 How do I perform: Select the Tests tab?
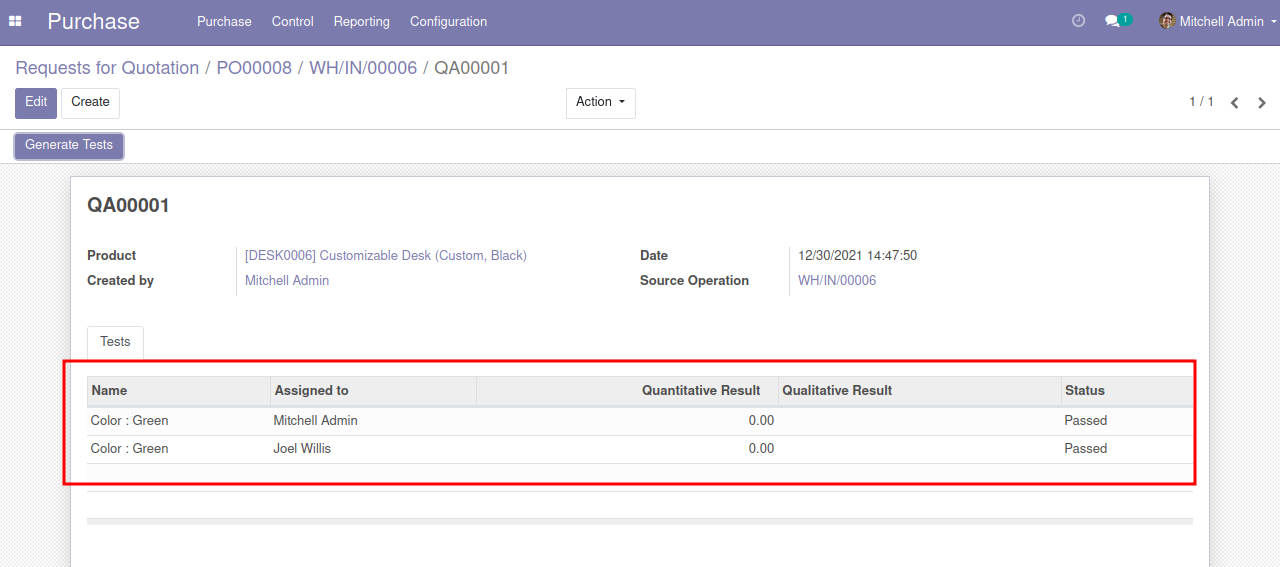coord(115,342)
